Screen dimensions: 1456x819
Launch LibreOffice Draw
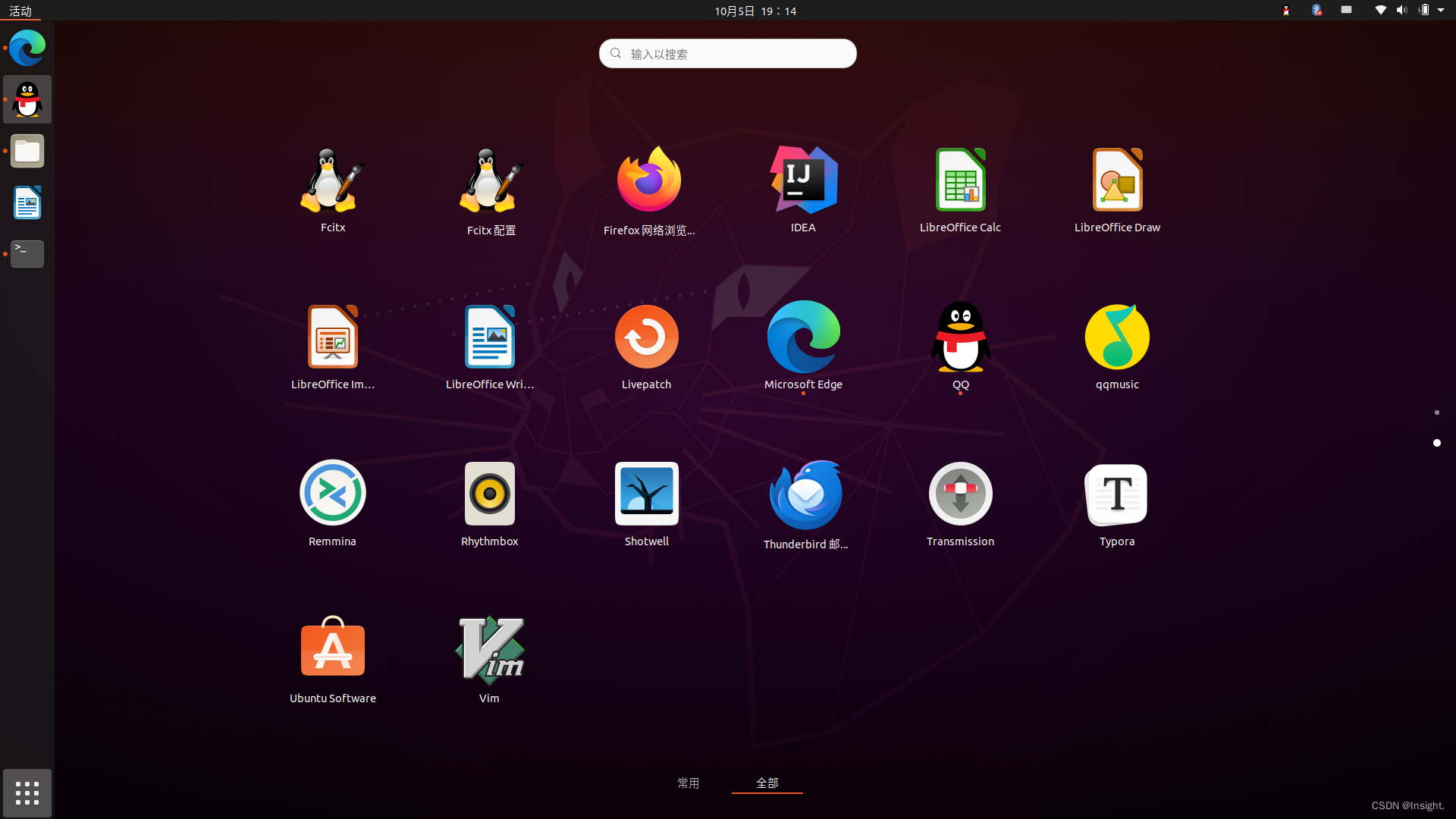[1117, 190]
